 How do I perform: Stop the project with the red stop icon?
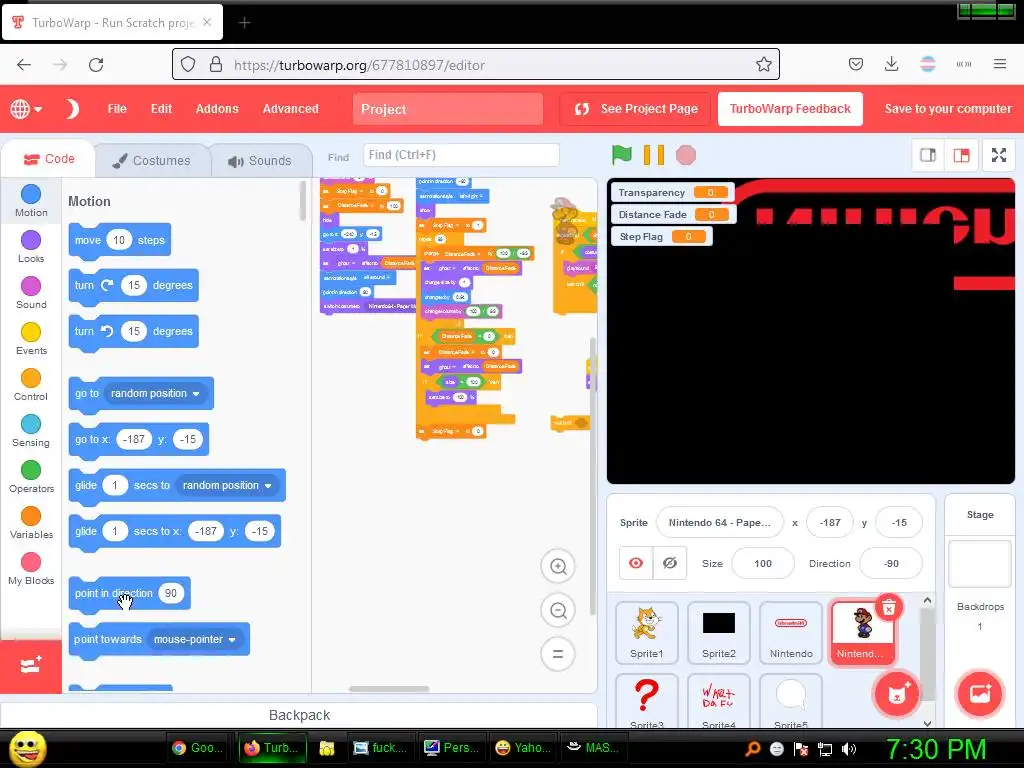tap(685, 155)
